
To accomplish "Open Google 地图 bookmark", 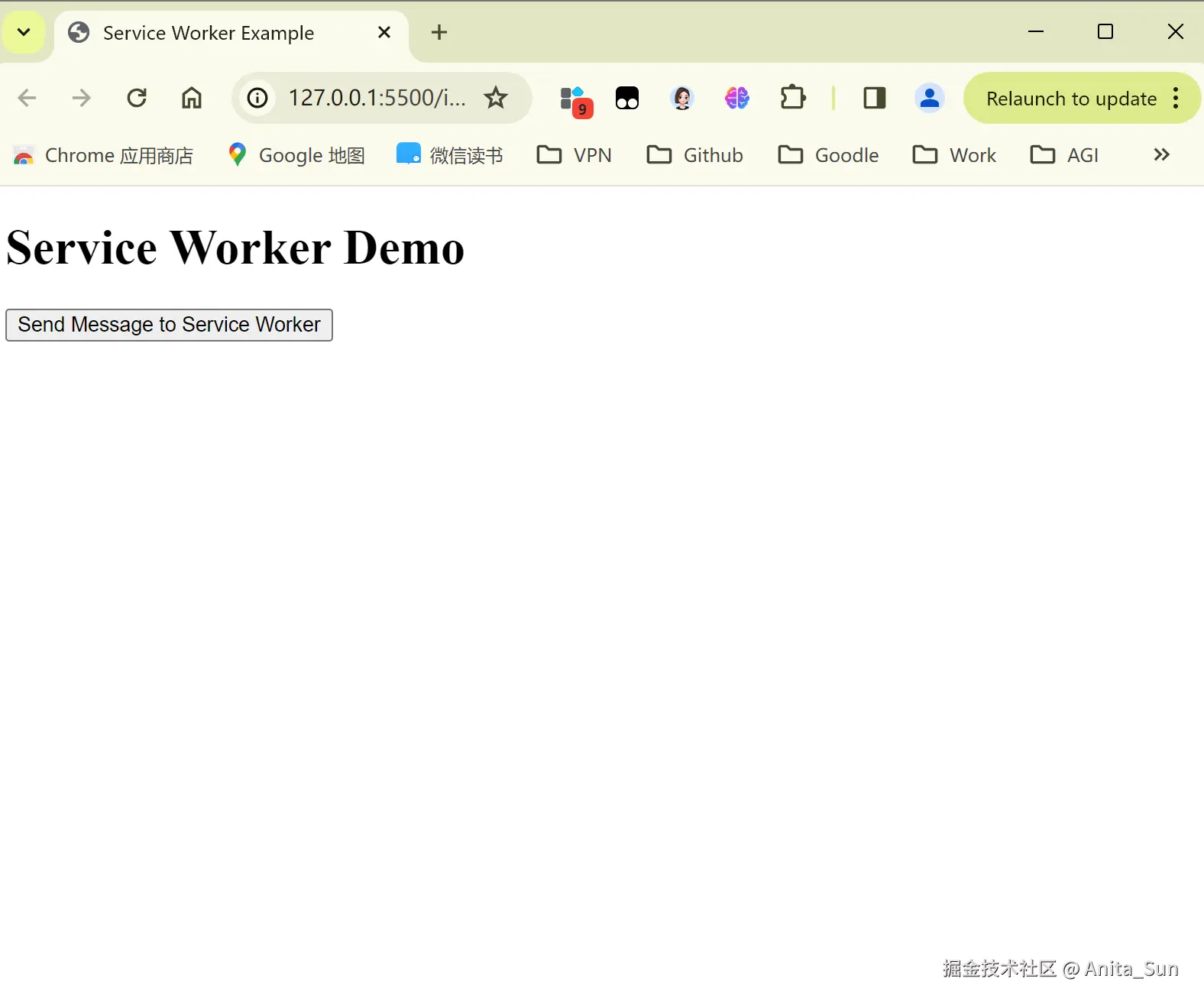I will click(x=296, y=155).
